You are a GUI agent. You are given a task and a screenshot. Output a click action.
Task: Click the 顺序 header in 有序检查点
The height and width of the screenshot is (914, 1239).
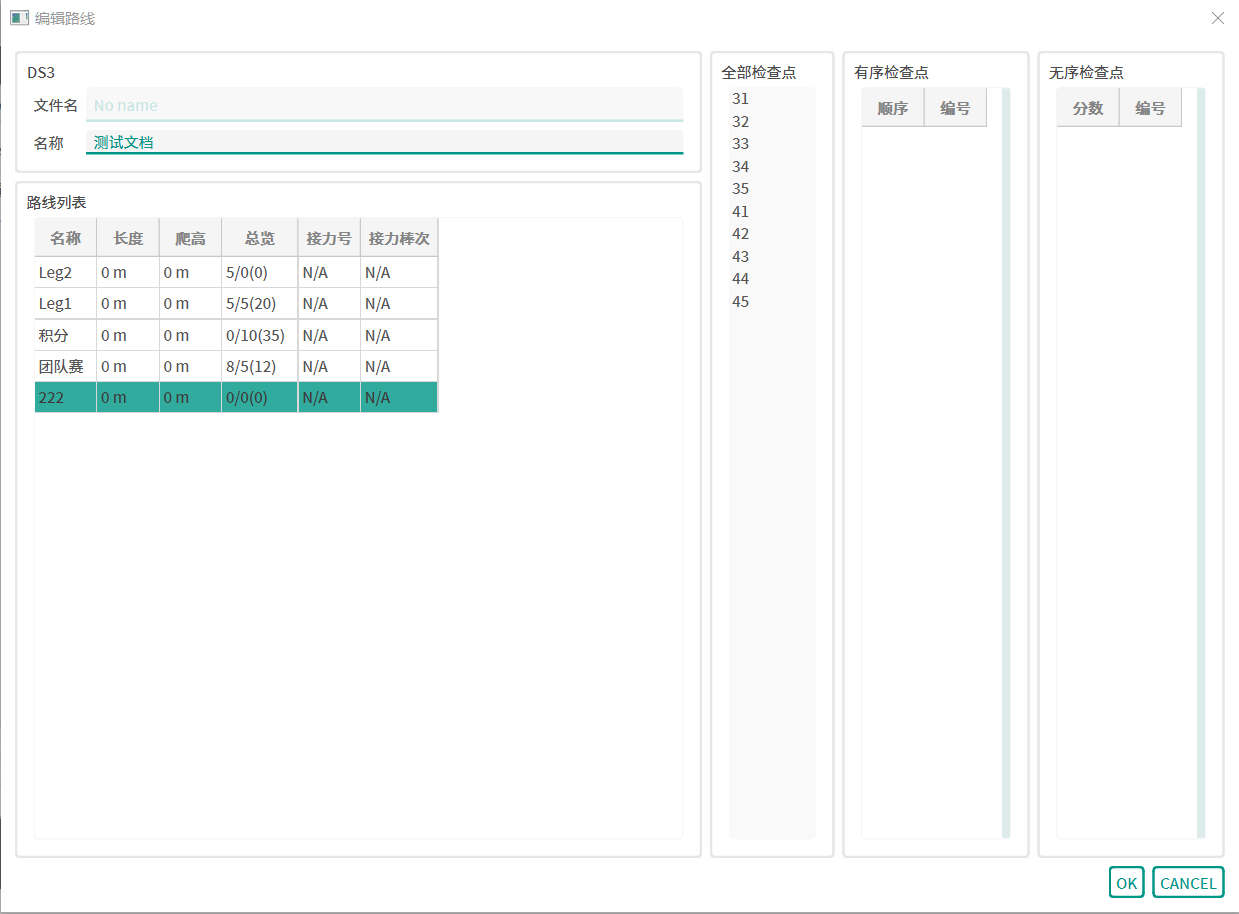click(892, 108)
